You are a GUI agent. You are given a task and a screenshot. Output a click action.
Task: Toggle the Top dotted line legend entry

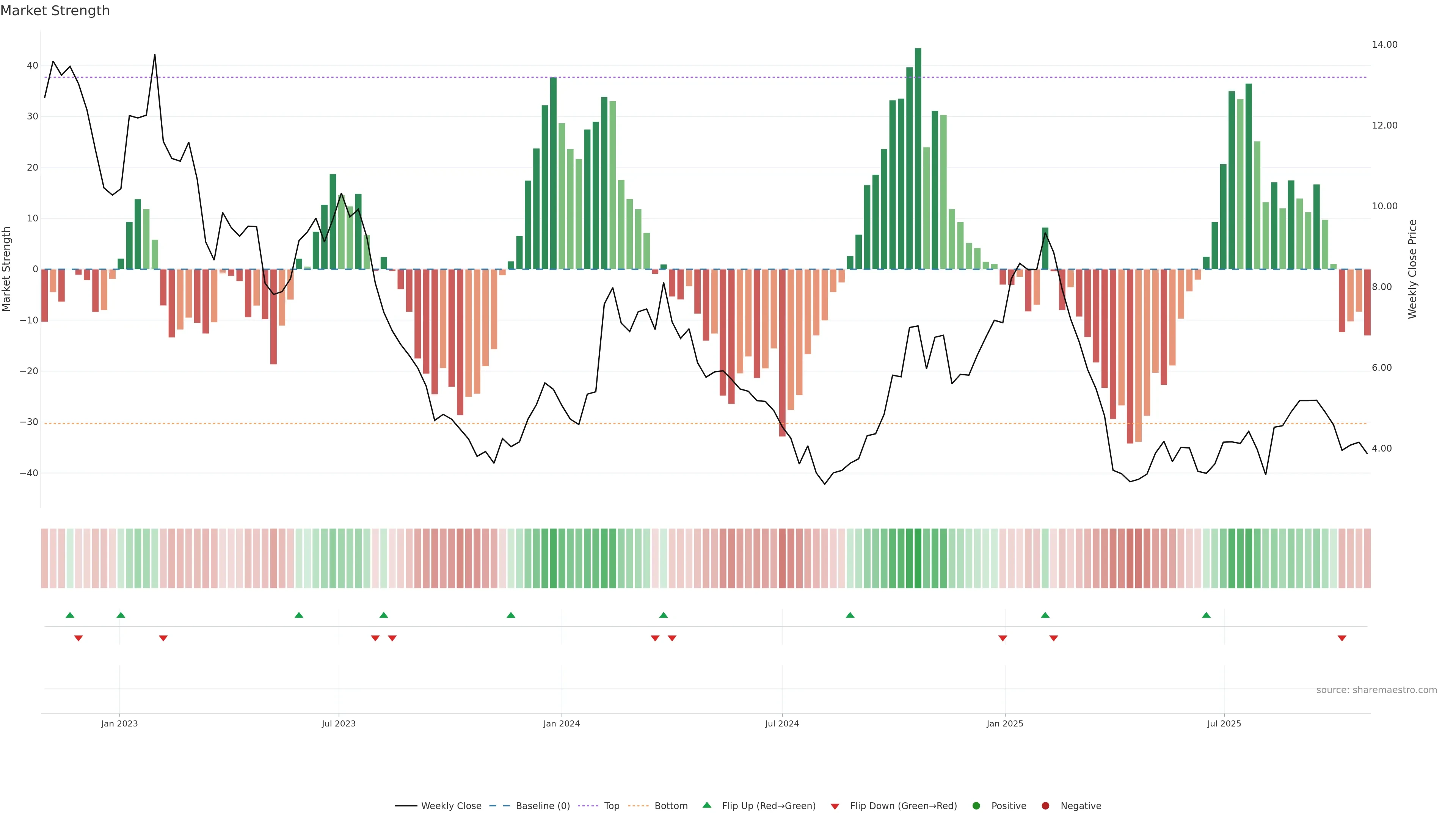point(612,805)
